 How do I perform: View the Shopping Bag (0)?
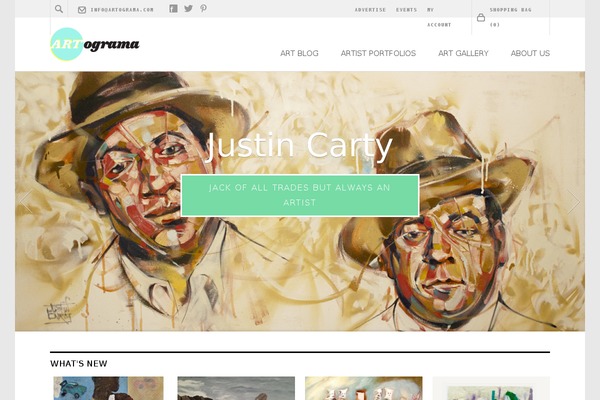pyautogui.click(x=510, y=17)
